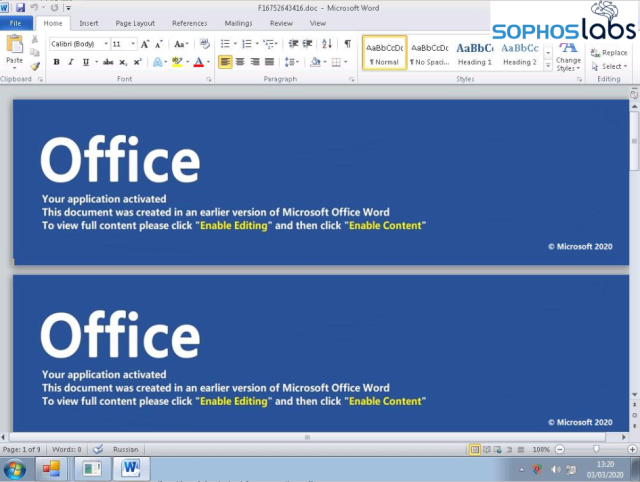The image size is (640, 482).
Task: Click the Copy icon in Clipboard group
Action: click(35, 53)
